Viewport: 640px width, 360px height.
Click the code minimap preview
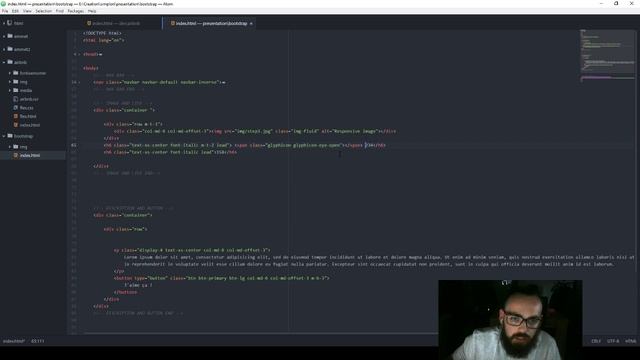607,55
